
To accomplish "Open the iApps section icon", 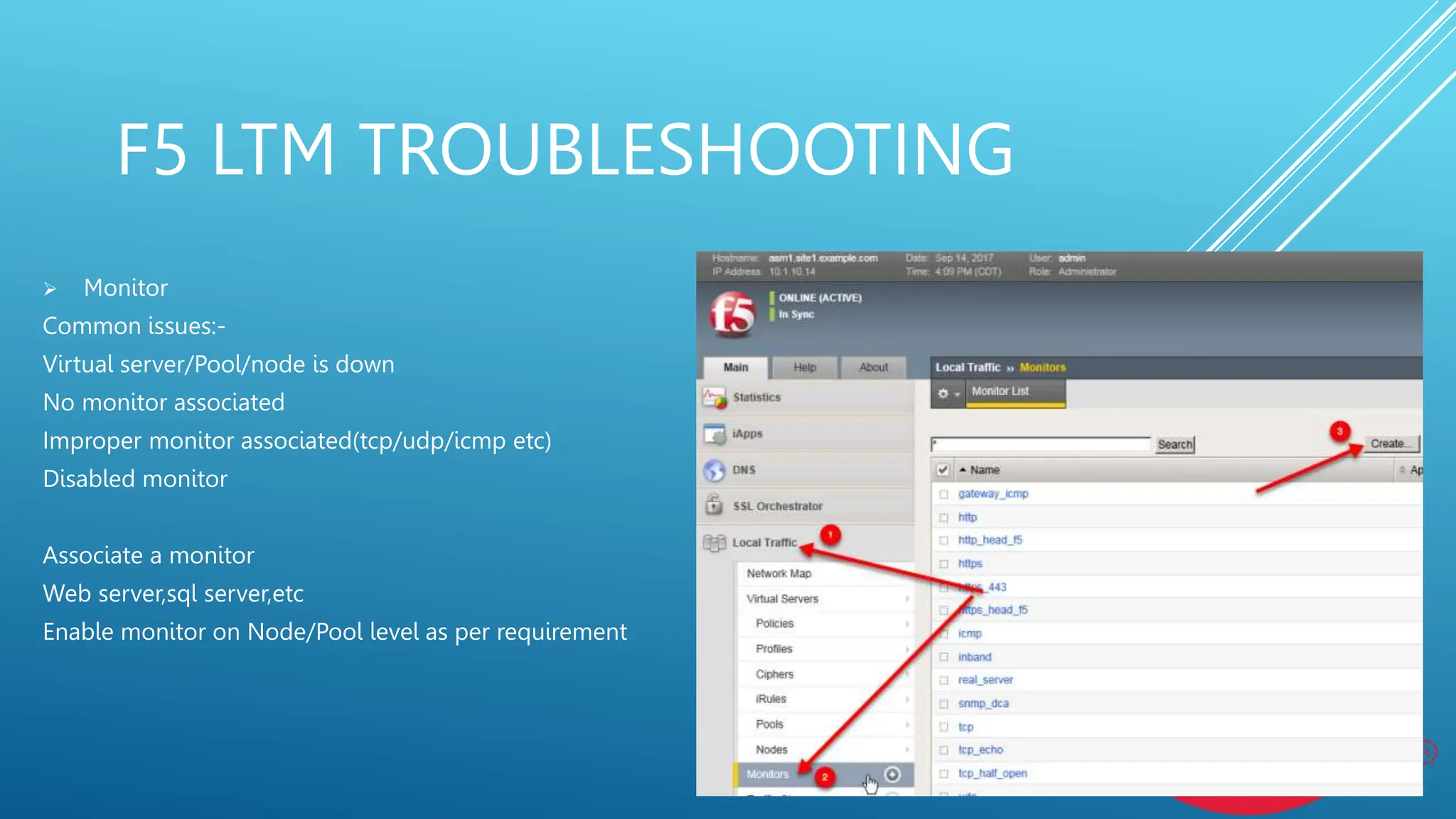I will pos(714,434).
